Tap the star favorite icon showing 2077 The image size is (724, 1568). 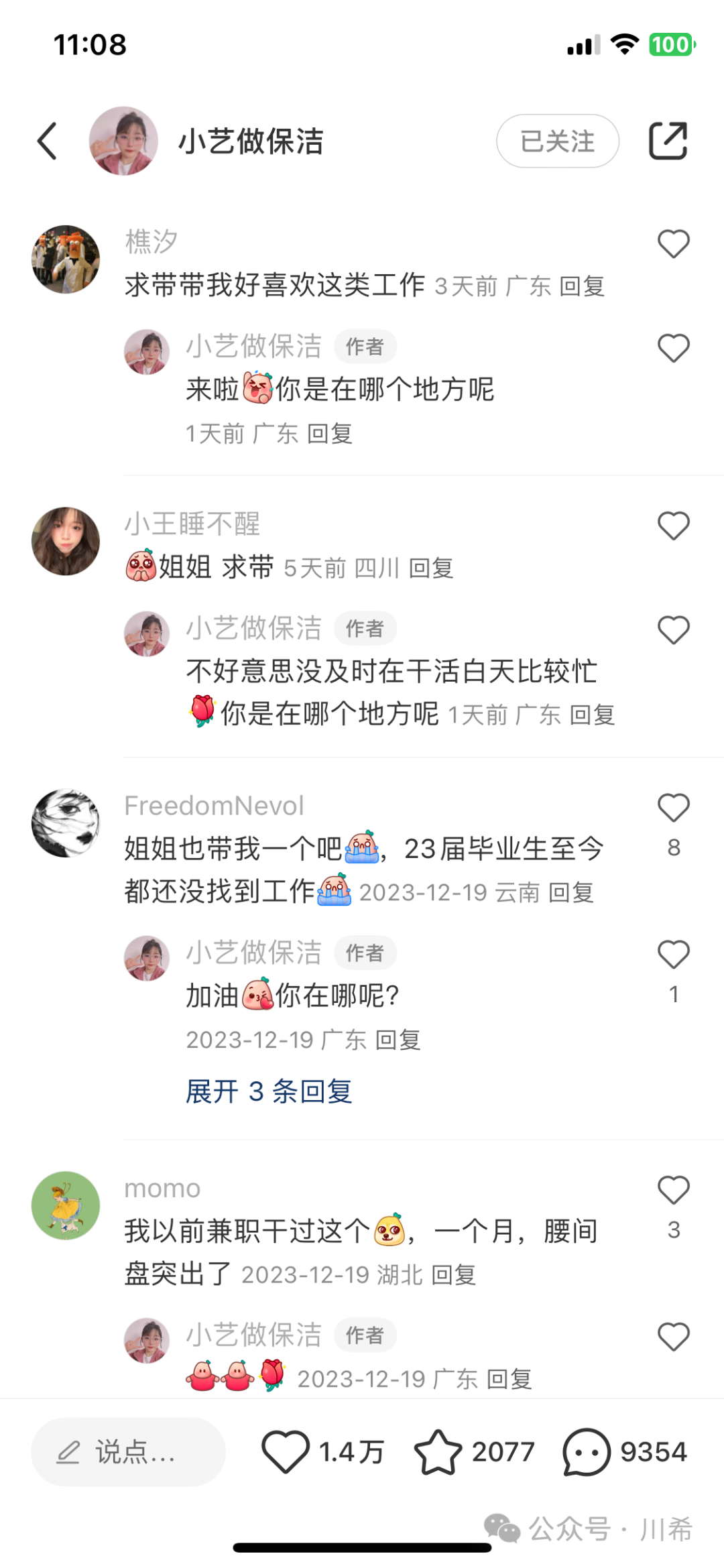tap(438, 1451)
